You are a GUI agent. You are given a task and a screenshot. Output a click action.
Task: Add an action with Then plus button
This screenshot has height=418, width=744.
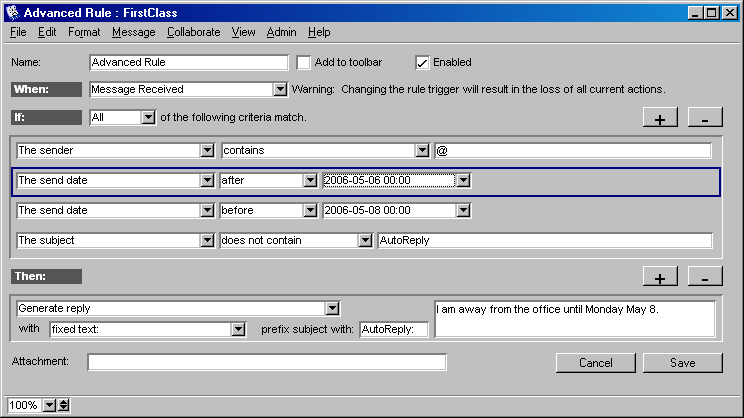[x=660, y=276]
